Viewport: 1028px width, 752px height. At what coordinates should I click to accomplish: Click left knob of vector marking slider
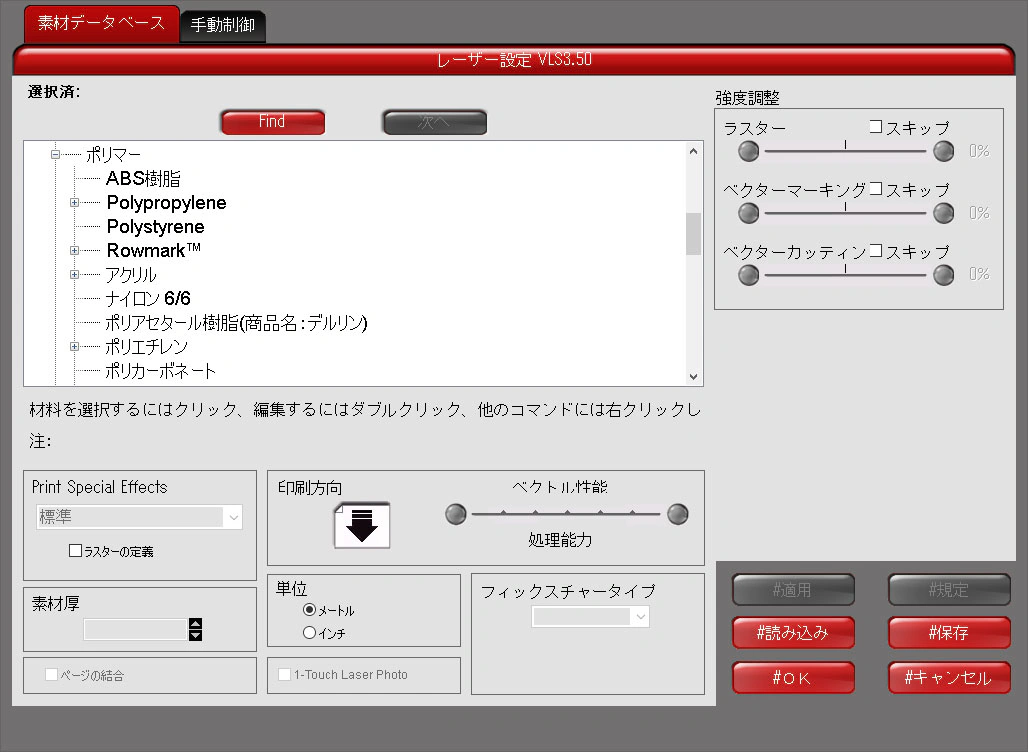pyautogui.click(x=748, y=213)
